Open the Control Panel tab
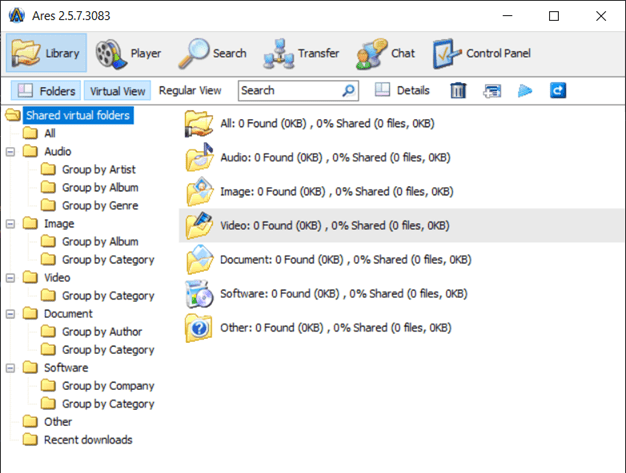 point(482,53)
